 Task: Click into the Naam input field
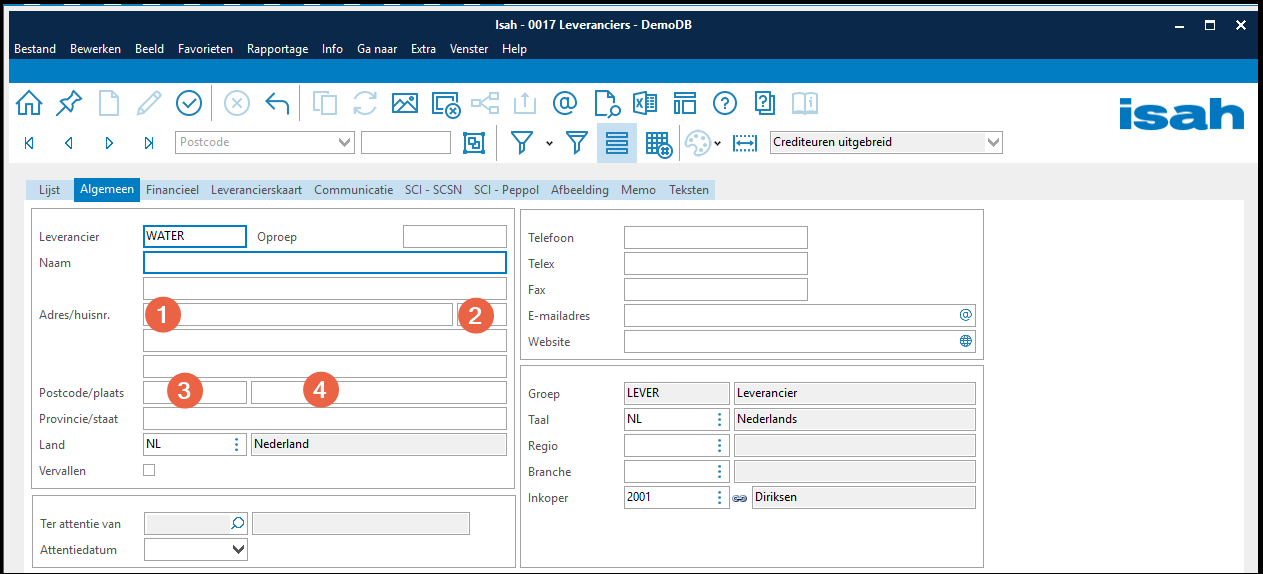tap(325, 263)
